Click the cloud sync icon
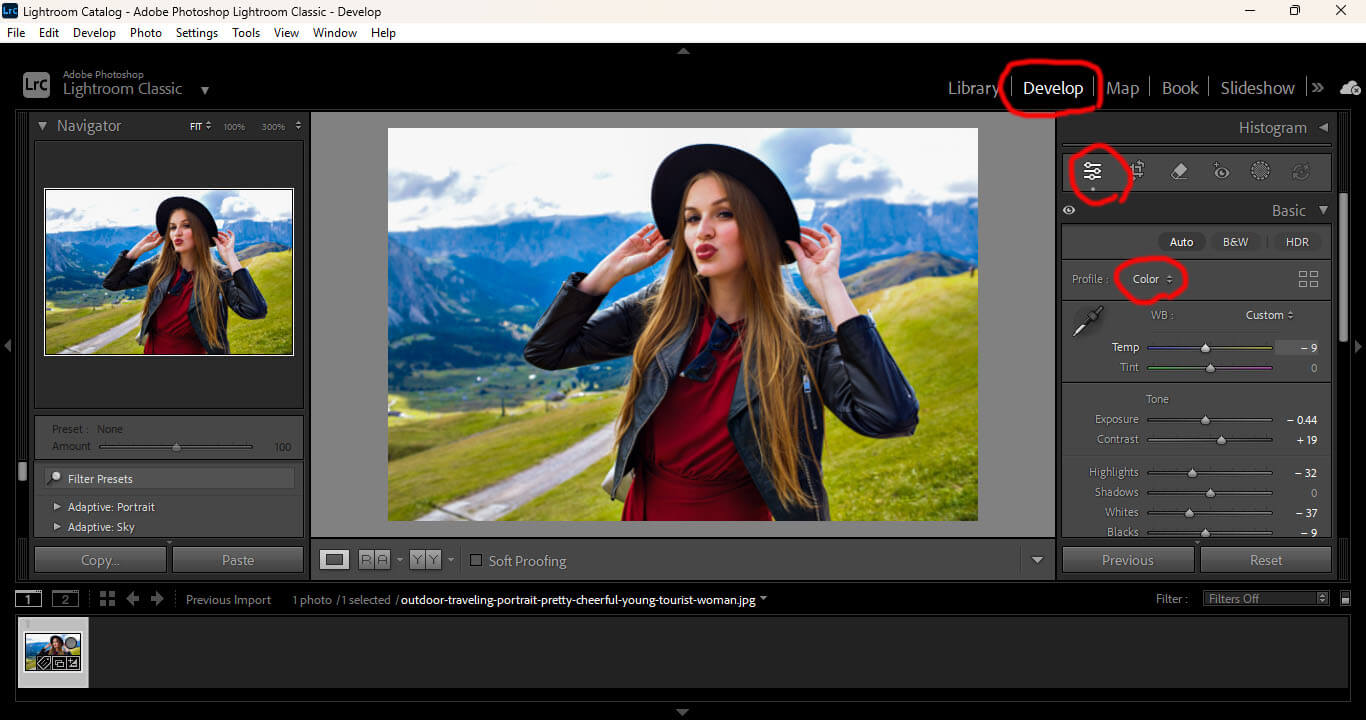The image size is (1366, 720). tap(1351, 87)
